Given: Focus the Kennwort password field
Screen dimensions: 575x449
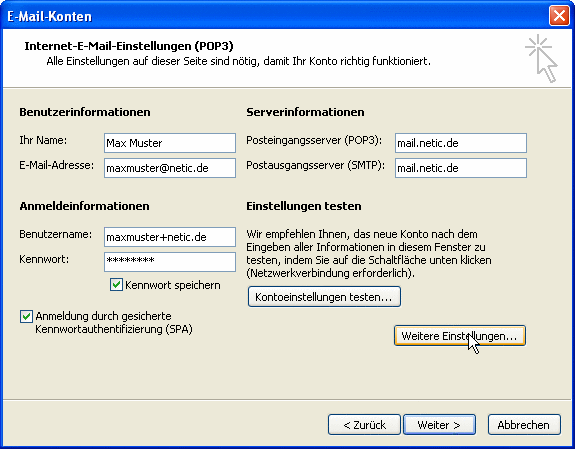Looking at the screenshot, I should tap(170, 262).
